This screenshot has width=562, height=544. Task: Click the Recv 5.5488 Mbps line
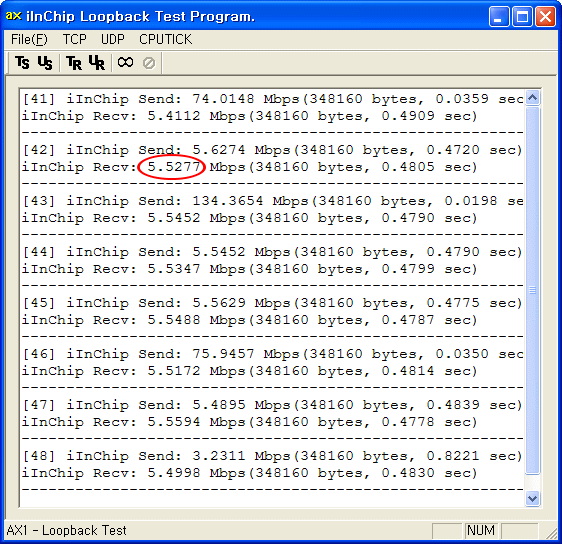tap(249, 320)
